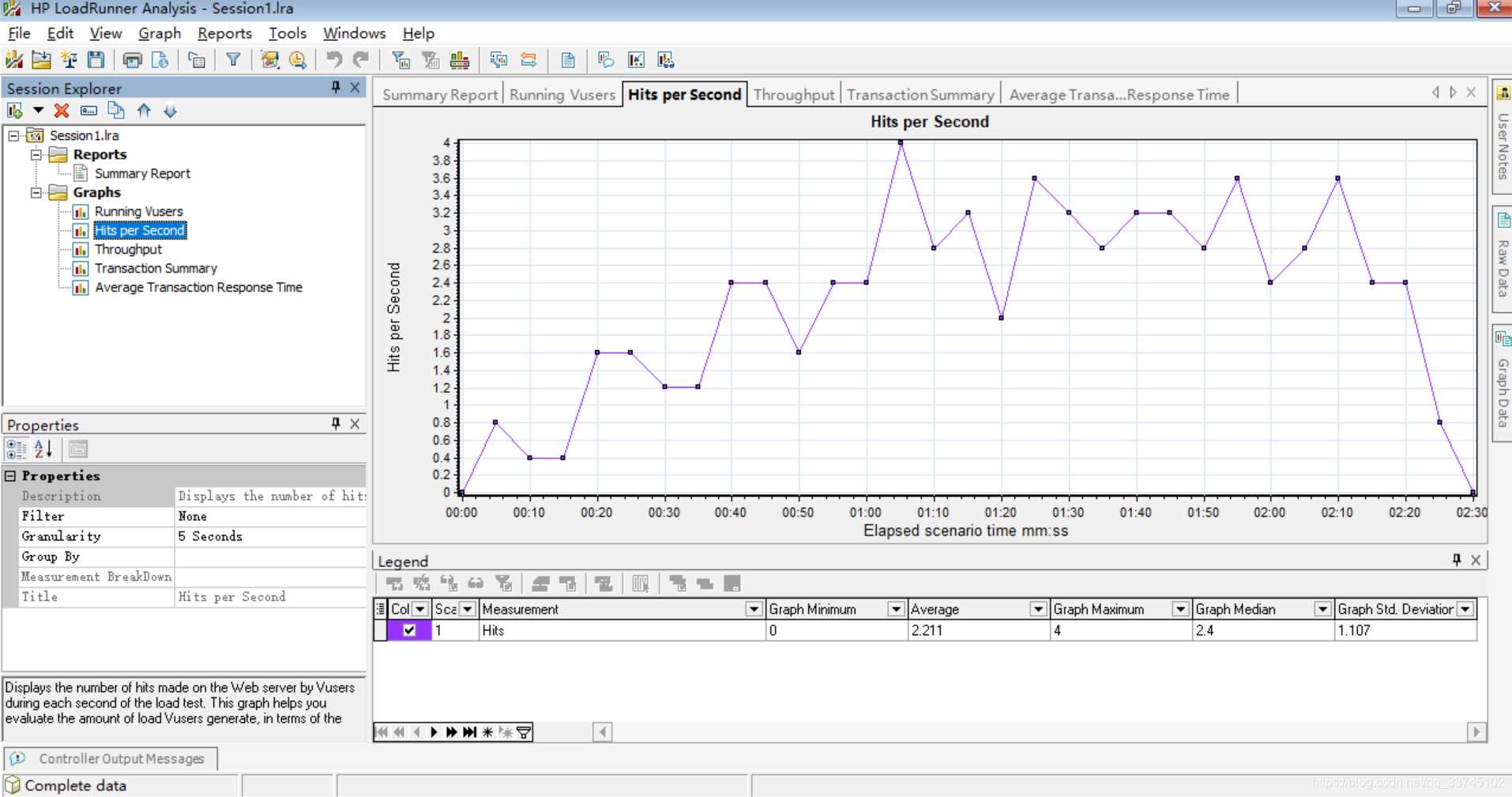Click the Legend scrollbar right arrow
This screenshot has width=1512, height=797.
pyautogui.click(x=1476, y=732)
